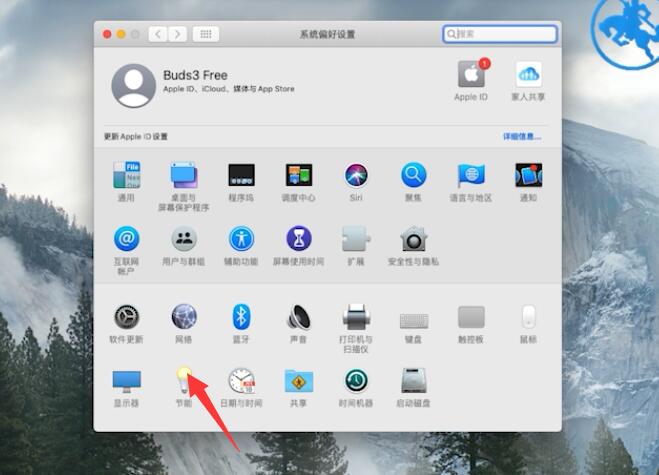The width and height of the screenshot is (659, 475).
Task: Click the user profile avatar
Action: click(x=134, y=86)
